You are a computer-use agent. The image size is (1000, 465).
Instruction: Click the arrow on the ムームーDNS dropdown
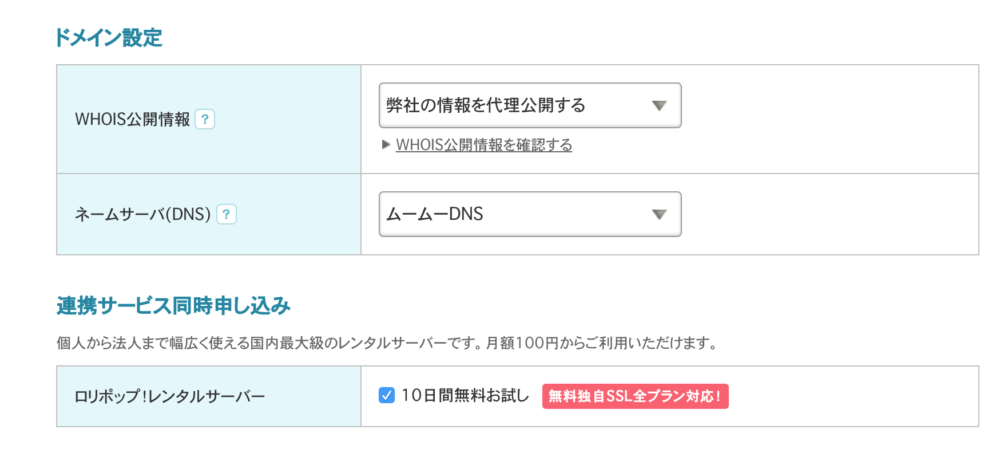(x=659, y=215)
